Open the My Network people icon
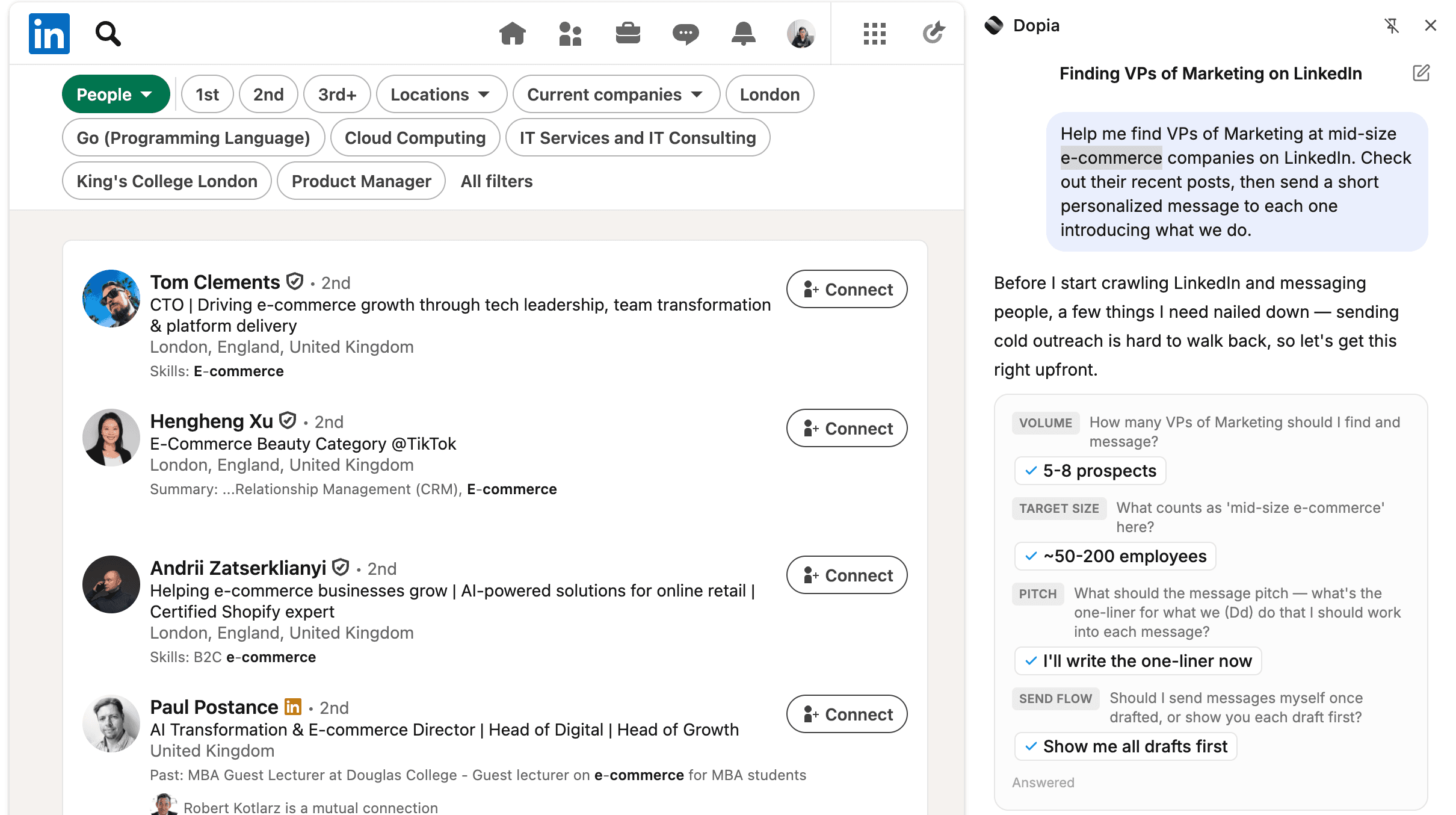Image resolution: width=1456 pixels, height=815 pixels. pyautogui.click(x=570, y=34)
